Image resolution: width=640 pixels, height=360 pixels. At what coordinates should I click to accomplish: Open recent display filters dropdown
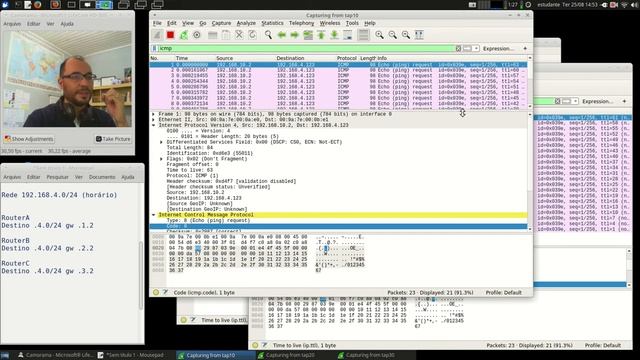click(x=476, y=49)
